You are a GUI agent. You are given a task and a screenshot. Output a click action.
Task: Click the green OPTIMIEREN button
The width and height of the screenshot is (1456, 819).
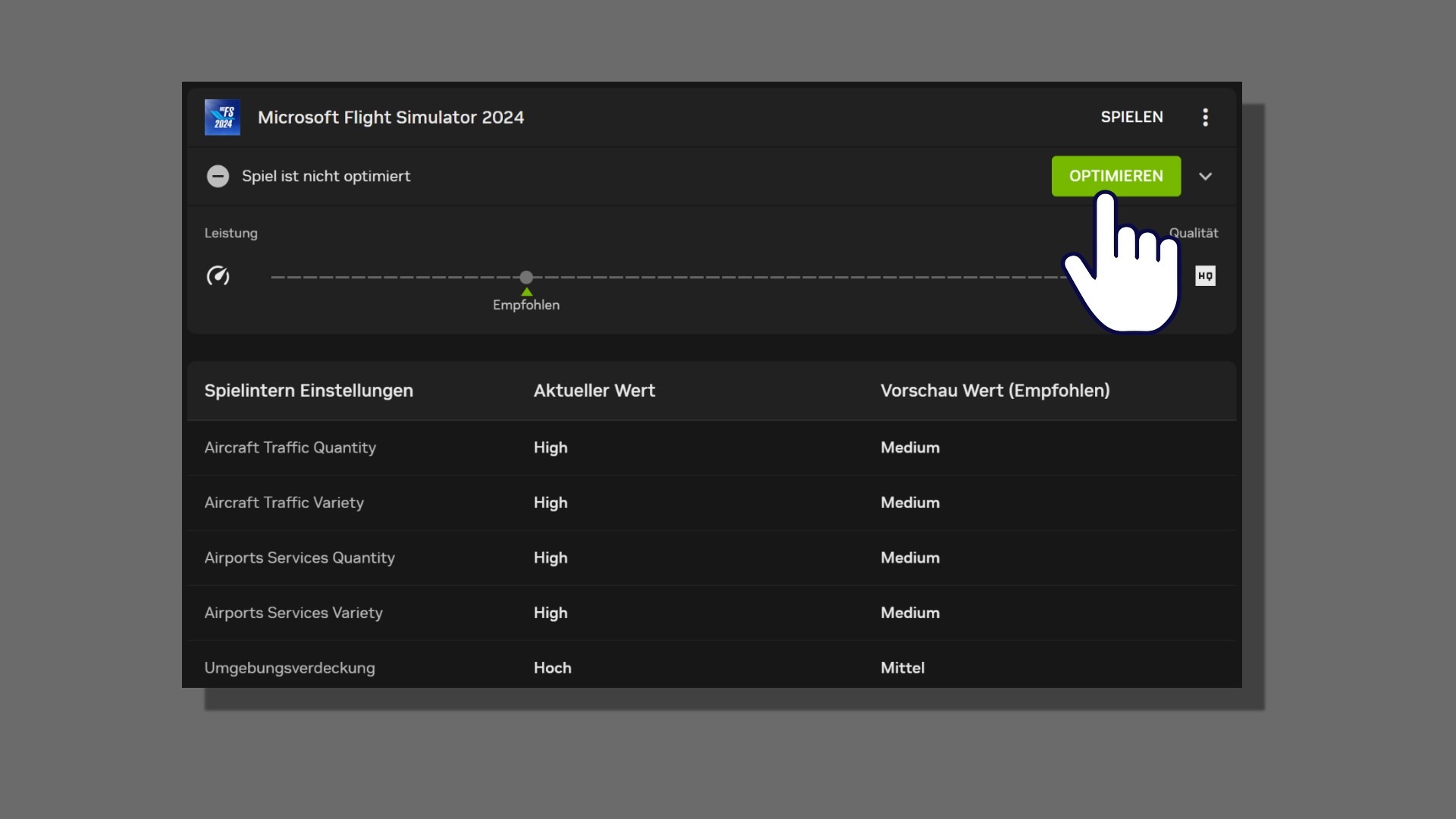click(1116, 176)
